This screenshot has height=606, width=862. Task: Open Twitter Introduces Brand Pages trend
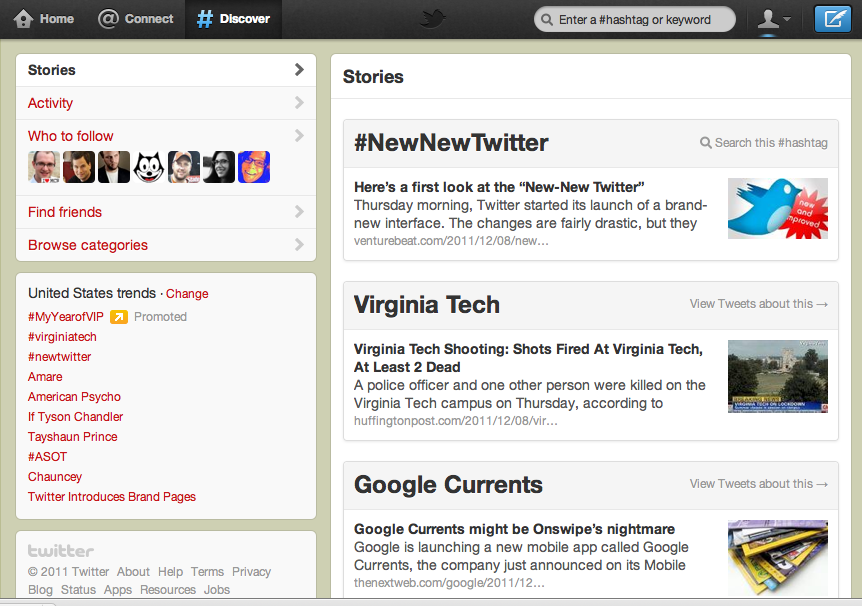point(112,497)
